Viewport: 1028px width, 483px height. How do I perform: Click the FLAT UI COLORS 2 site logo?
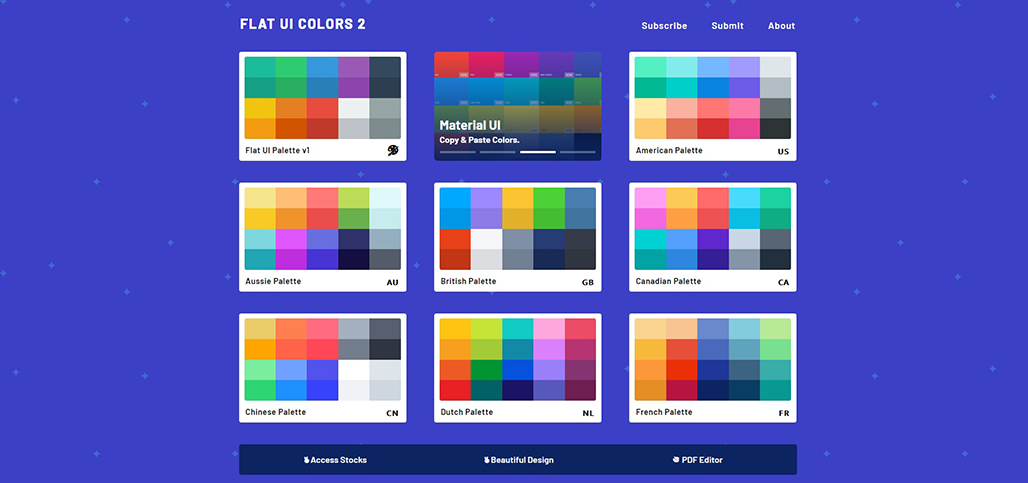(x=303, y=24)
